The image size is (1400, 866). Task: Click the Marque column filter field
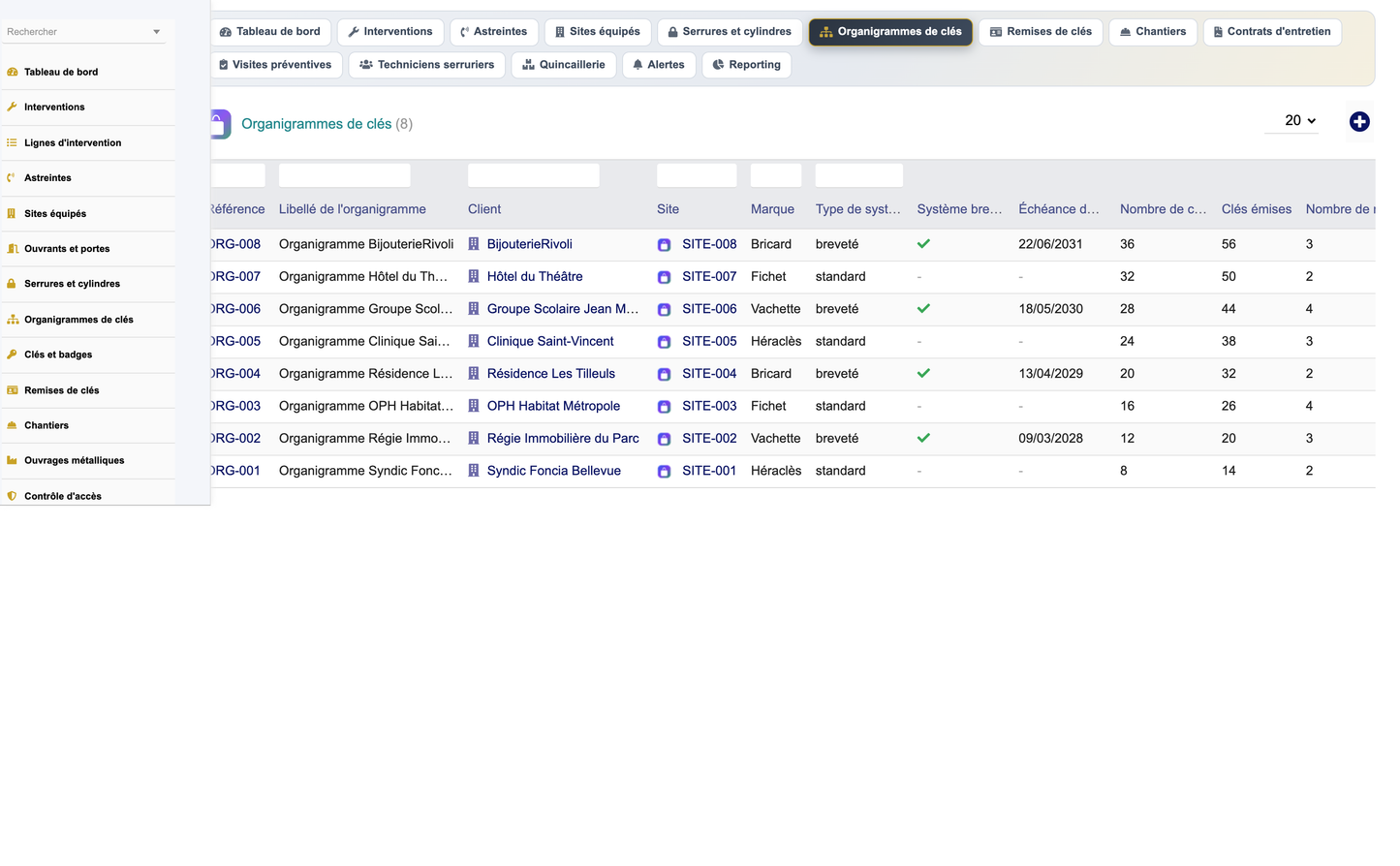776,175
